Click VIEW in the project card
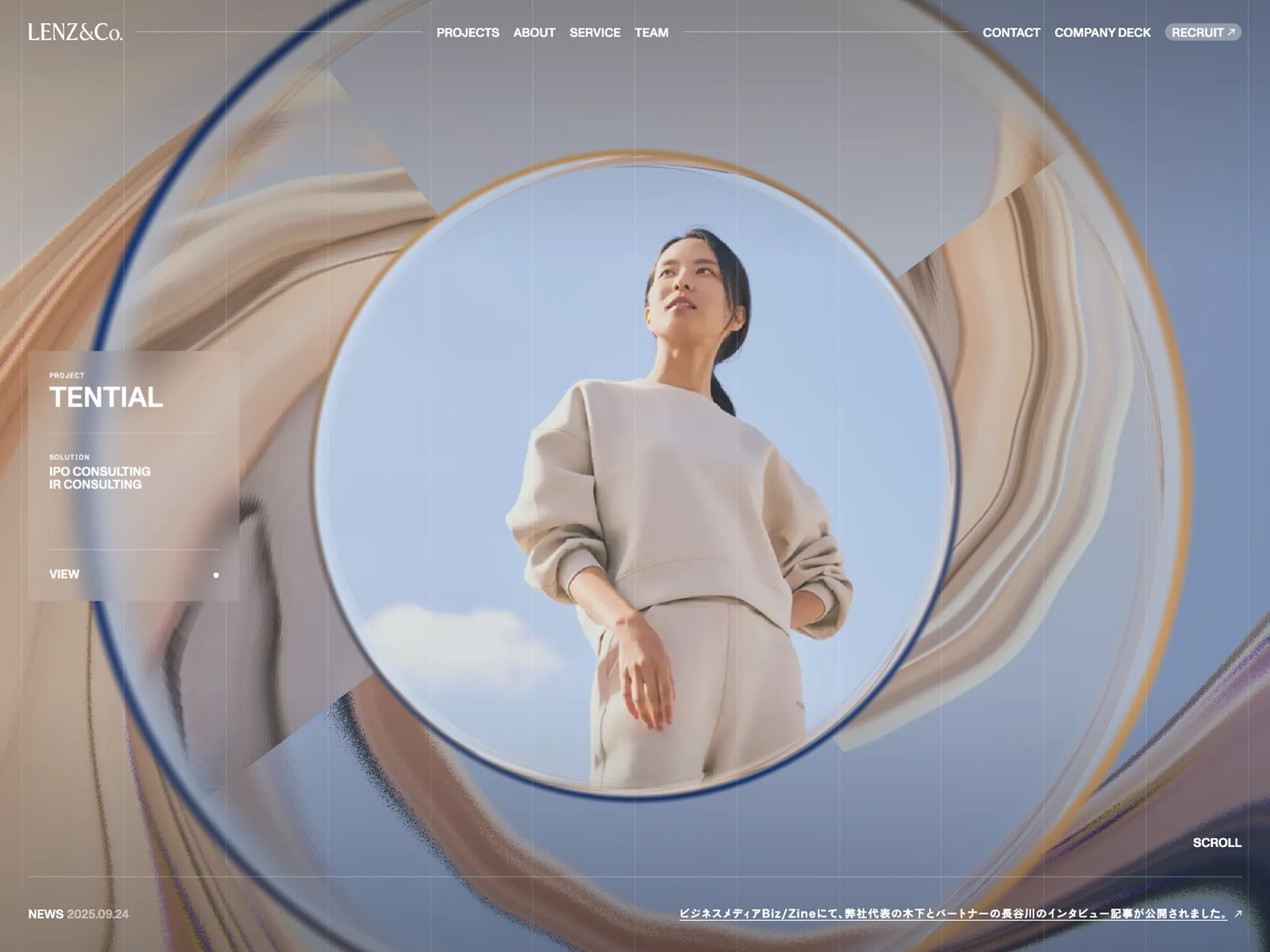The image size is (1270, 952). [x=65, y=574]
